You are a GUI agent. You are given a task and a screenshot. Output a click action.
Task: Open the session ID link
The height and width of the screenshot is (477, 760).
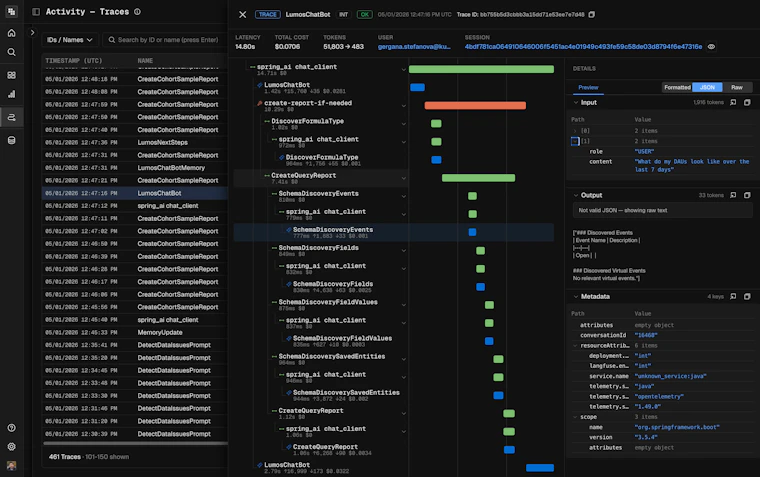[x=583, y=47]
